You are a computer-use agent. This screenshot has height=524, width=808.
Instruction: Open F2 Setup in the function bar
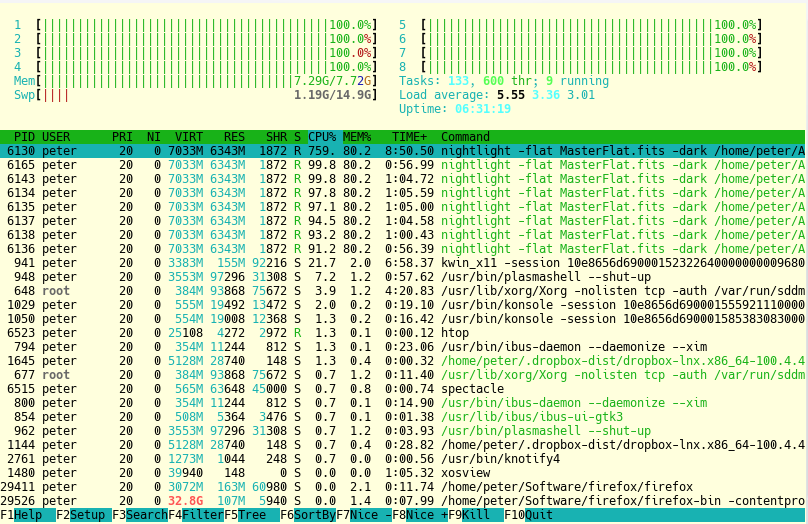point(84,515)
